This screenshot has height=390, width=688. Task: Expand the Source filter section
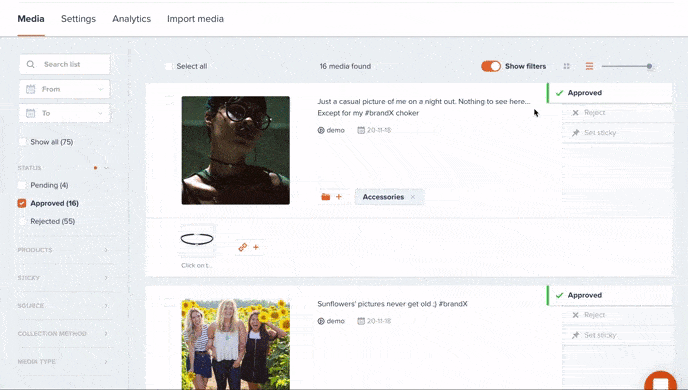pos(63,305)
